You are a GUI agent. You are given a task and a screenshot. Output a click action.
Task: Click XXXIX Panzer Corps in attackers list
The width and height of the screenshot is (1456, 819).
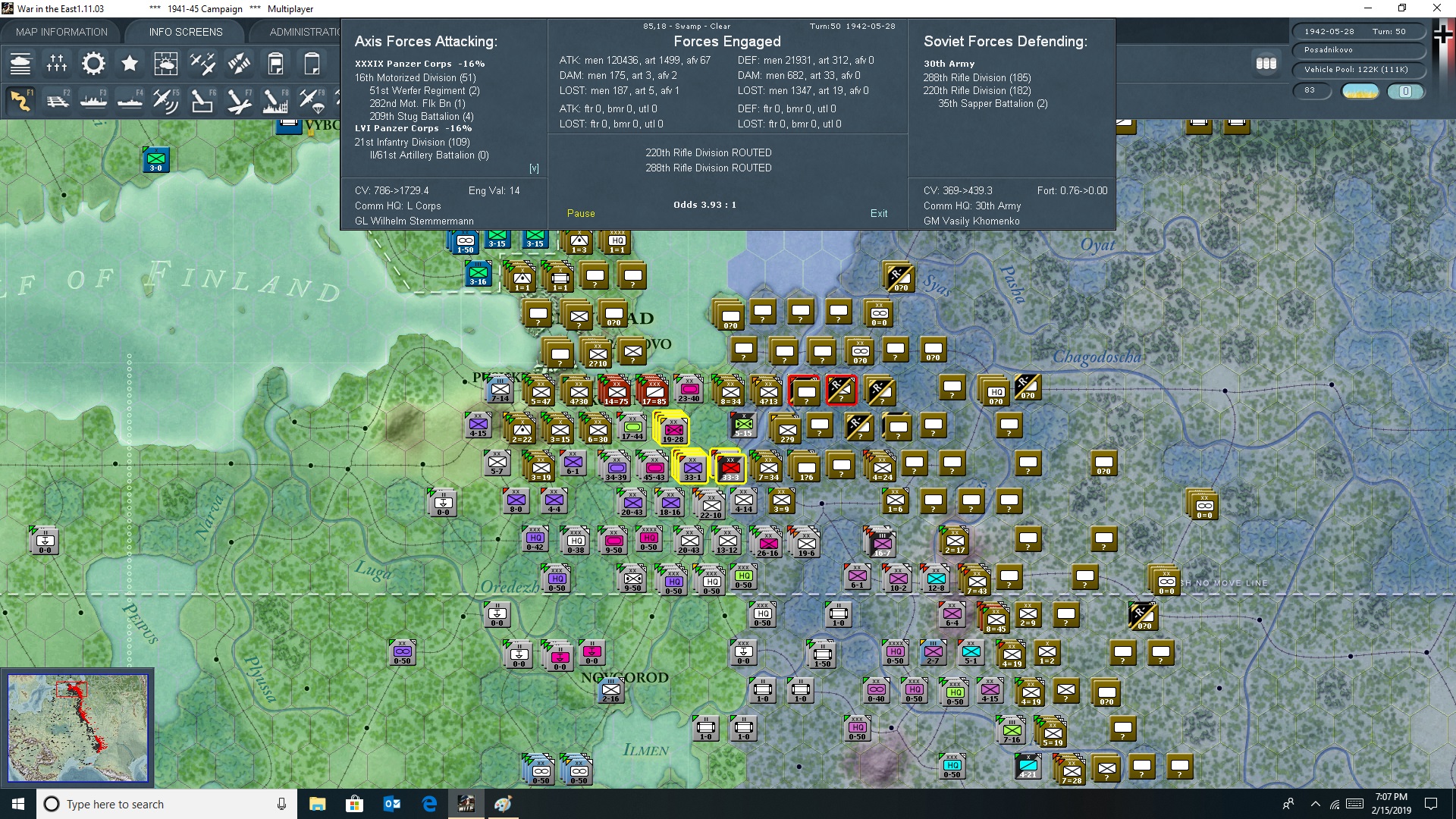coord(419,64)
